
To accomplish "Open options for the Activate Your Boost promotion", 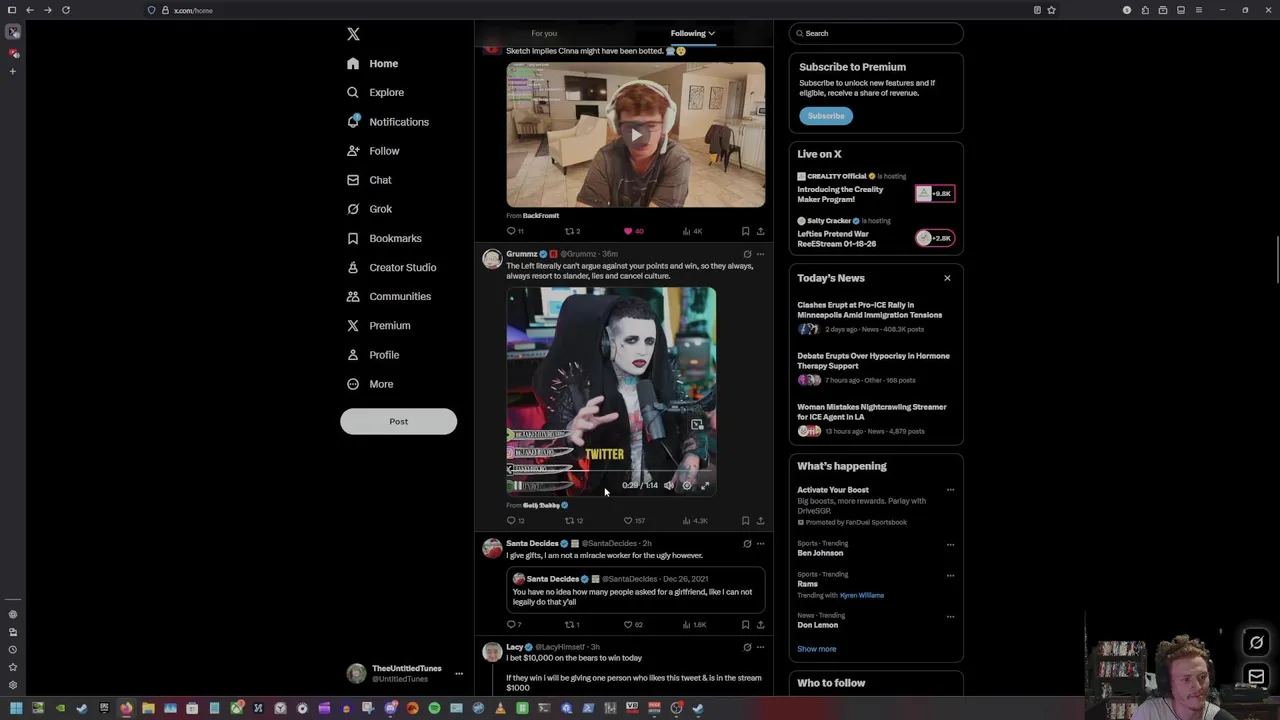I will coord(950,490).
